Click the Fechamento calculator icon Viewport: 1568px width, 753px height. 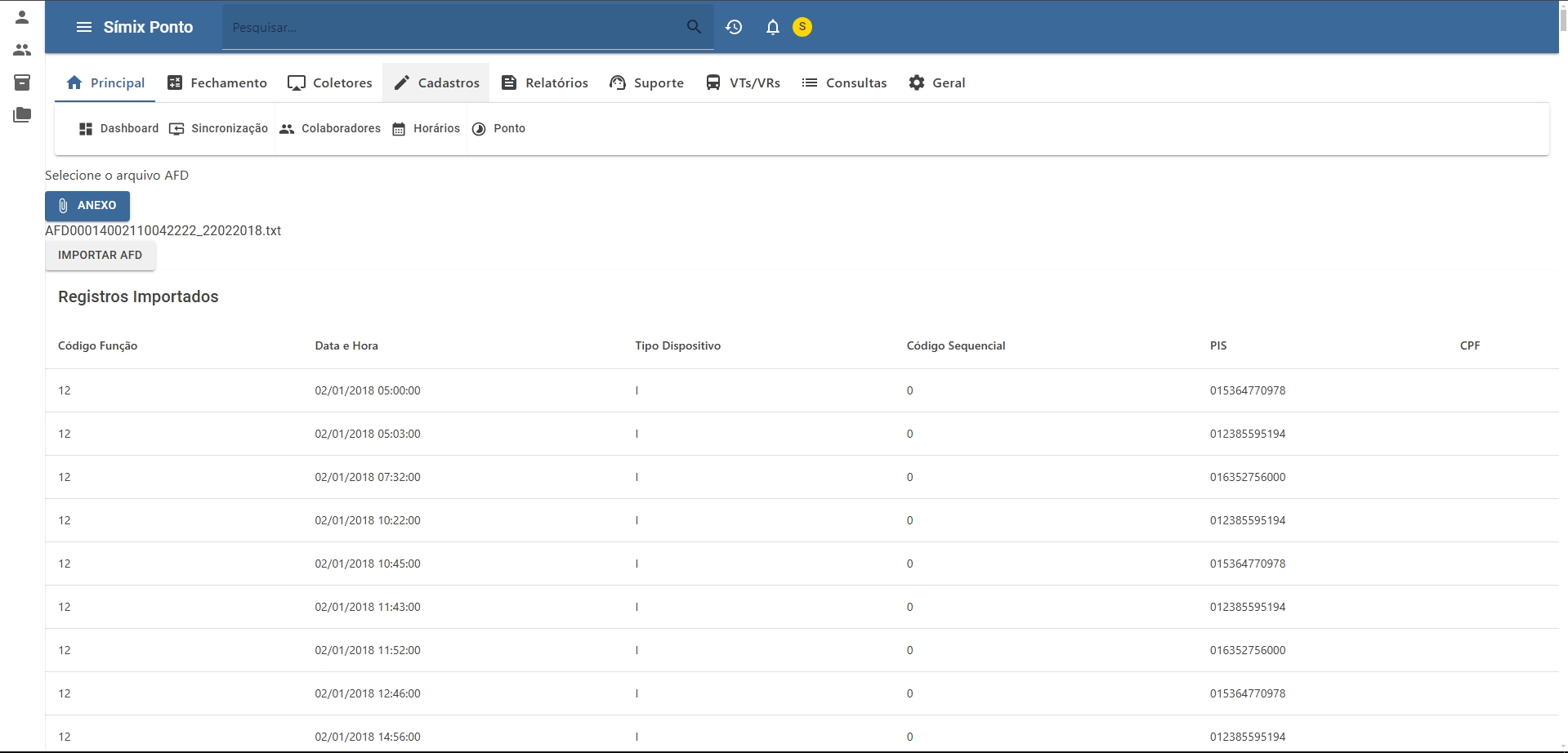coord(175,82)
